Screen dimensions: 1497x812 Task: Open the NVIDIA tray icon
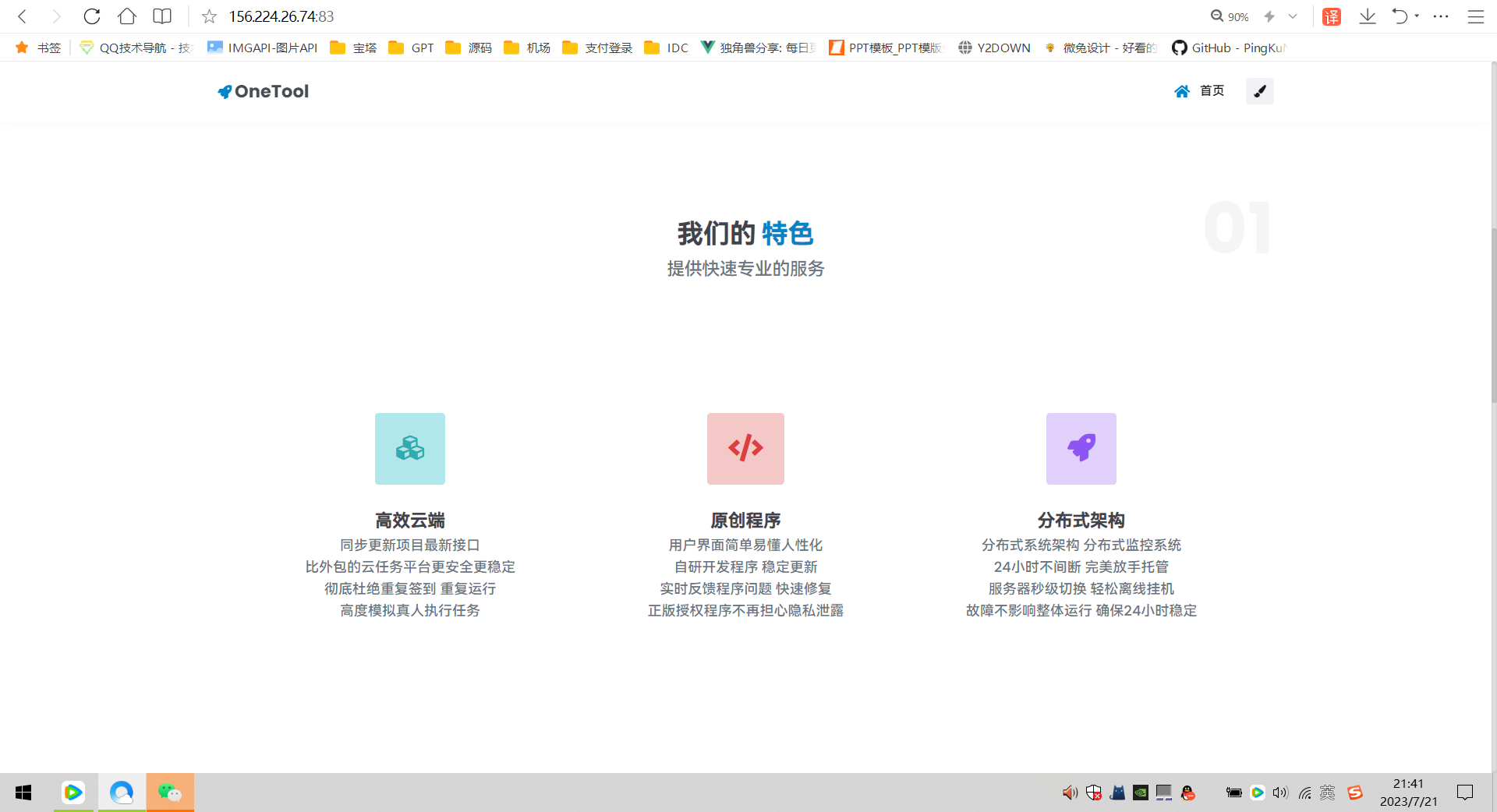1141,793
